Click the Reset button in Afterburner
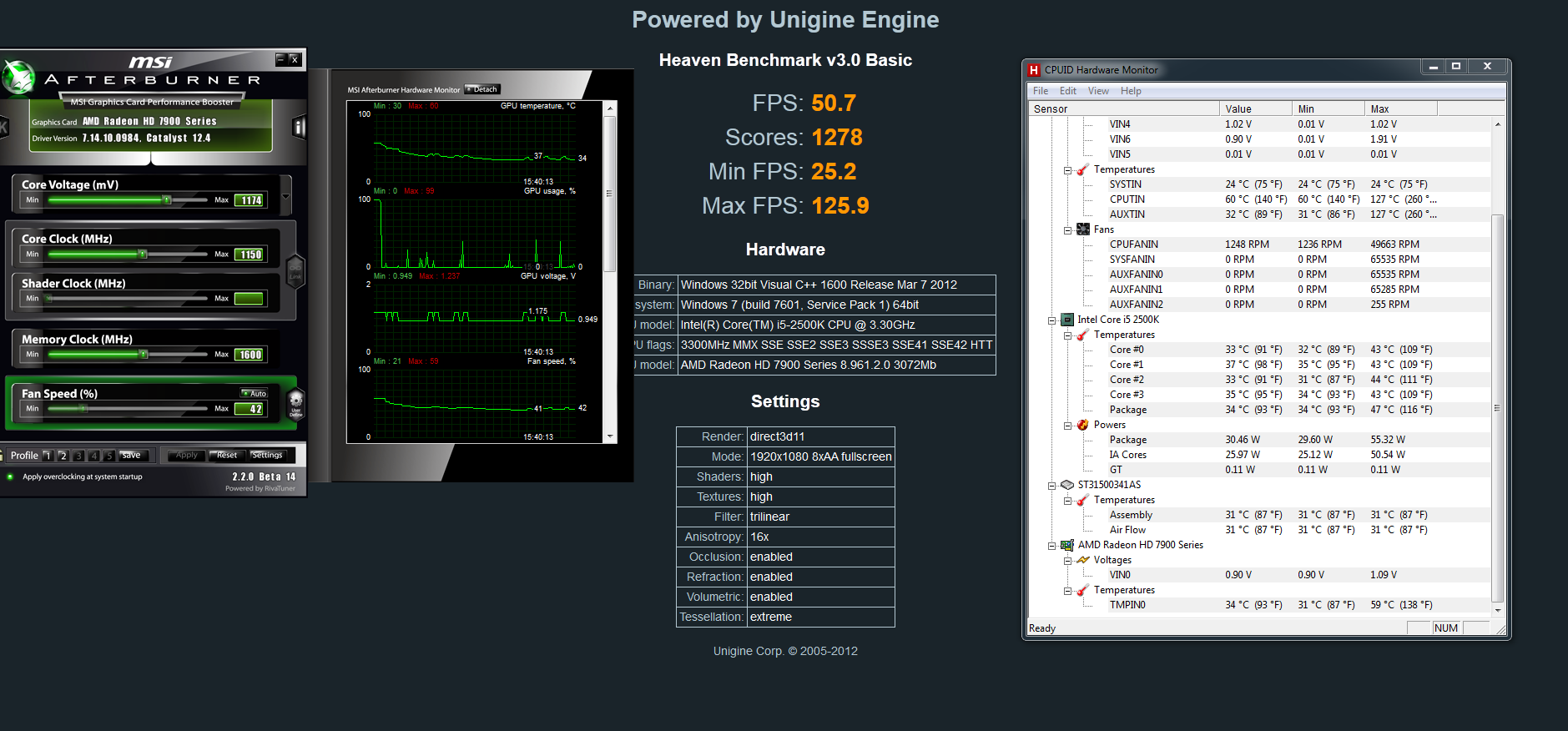Screen dimensions: 1568x731 click(226, 456)
